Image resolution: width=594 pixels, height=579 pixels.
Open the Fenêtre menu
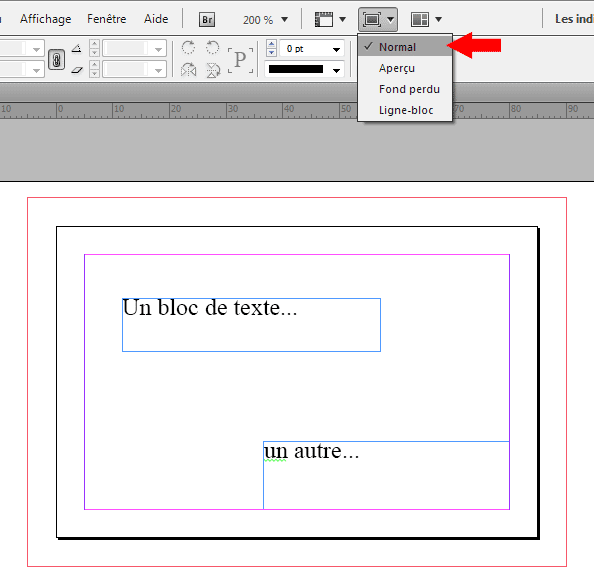tap(106, 19)
